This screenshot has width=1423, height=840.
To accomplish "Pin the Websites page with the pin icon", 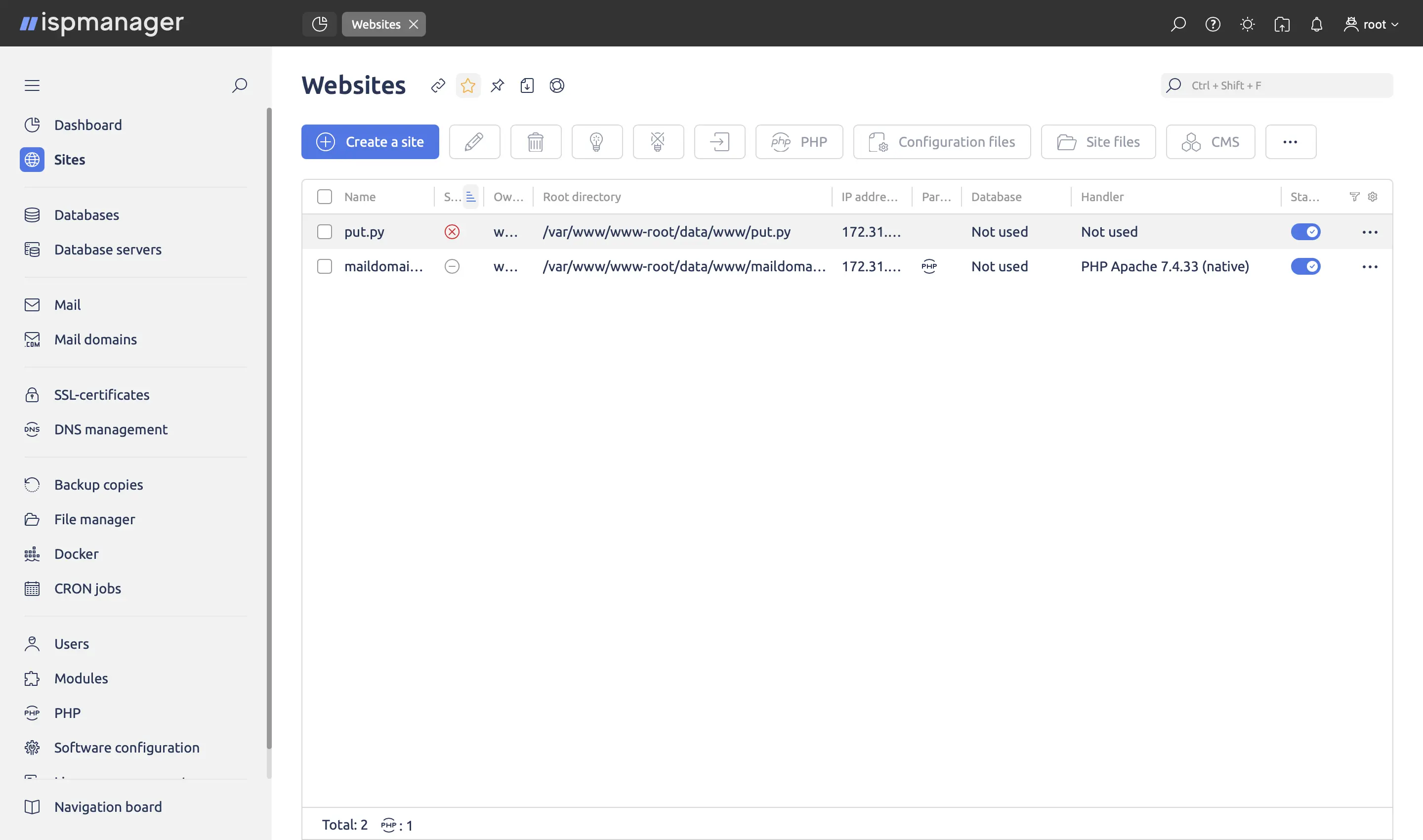I will pyautogui.click(x=497, y=85).
